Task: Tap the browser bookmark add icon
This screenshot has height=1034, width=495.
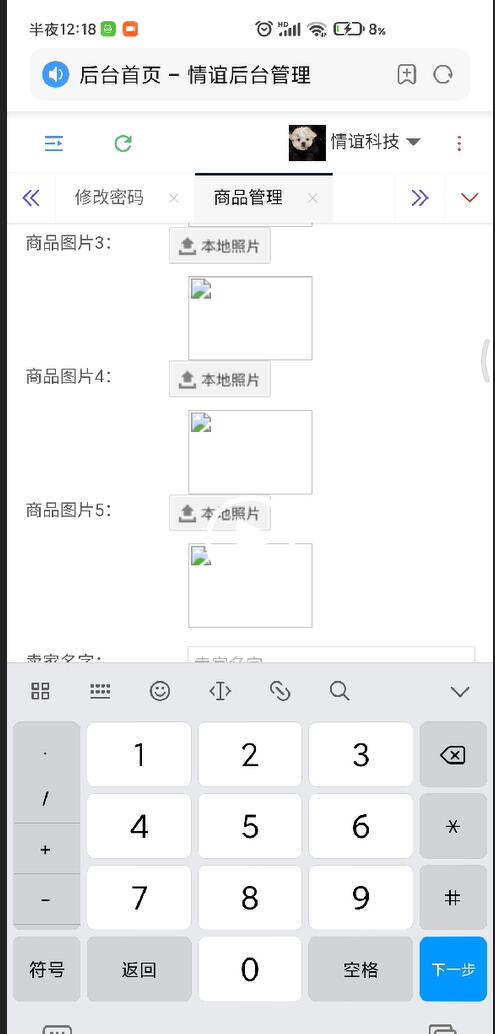Action: coord(407,75)
